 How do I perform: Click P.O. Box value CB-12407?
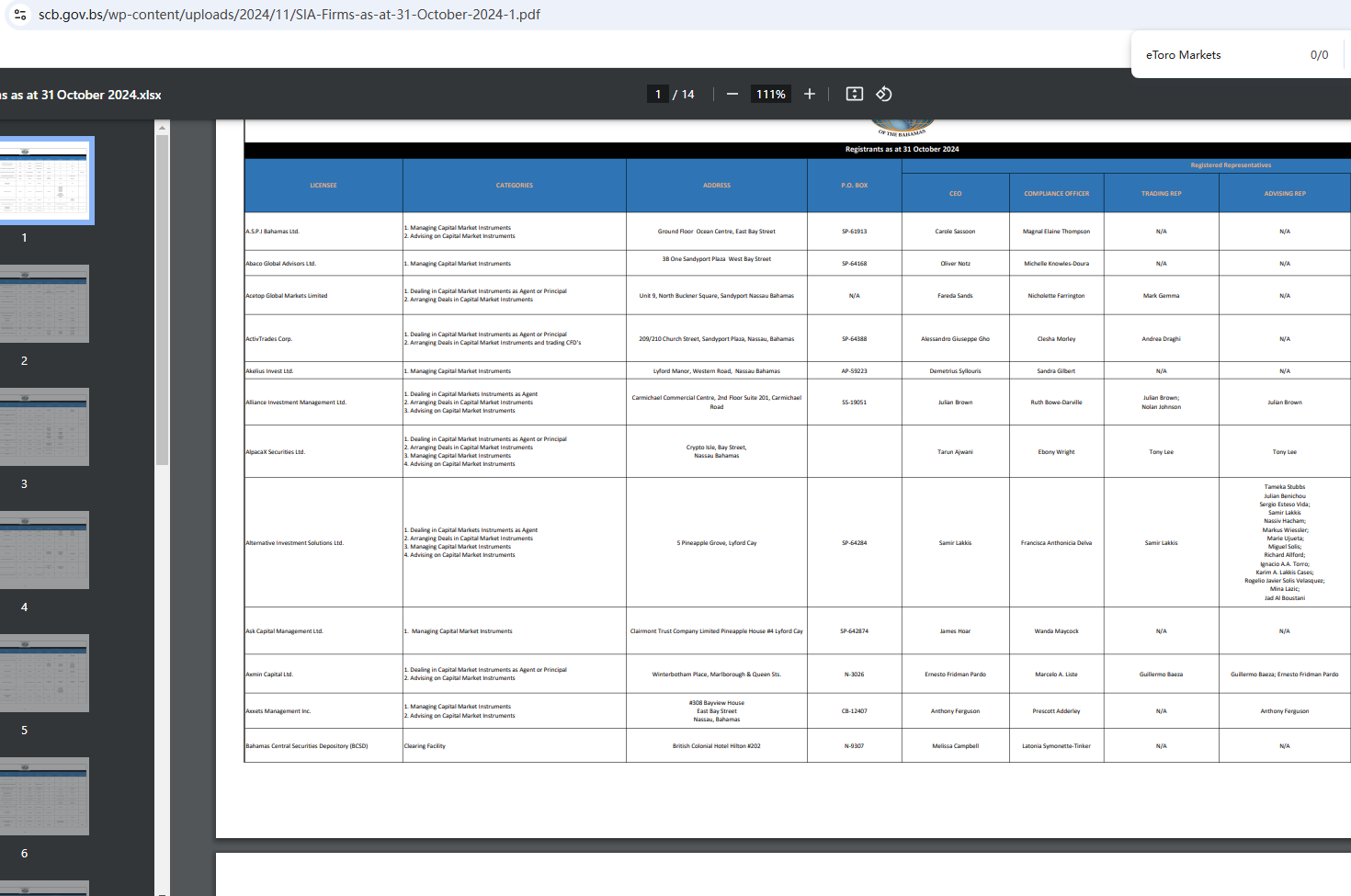pos(854,711)
